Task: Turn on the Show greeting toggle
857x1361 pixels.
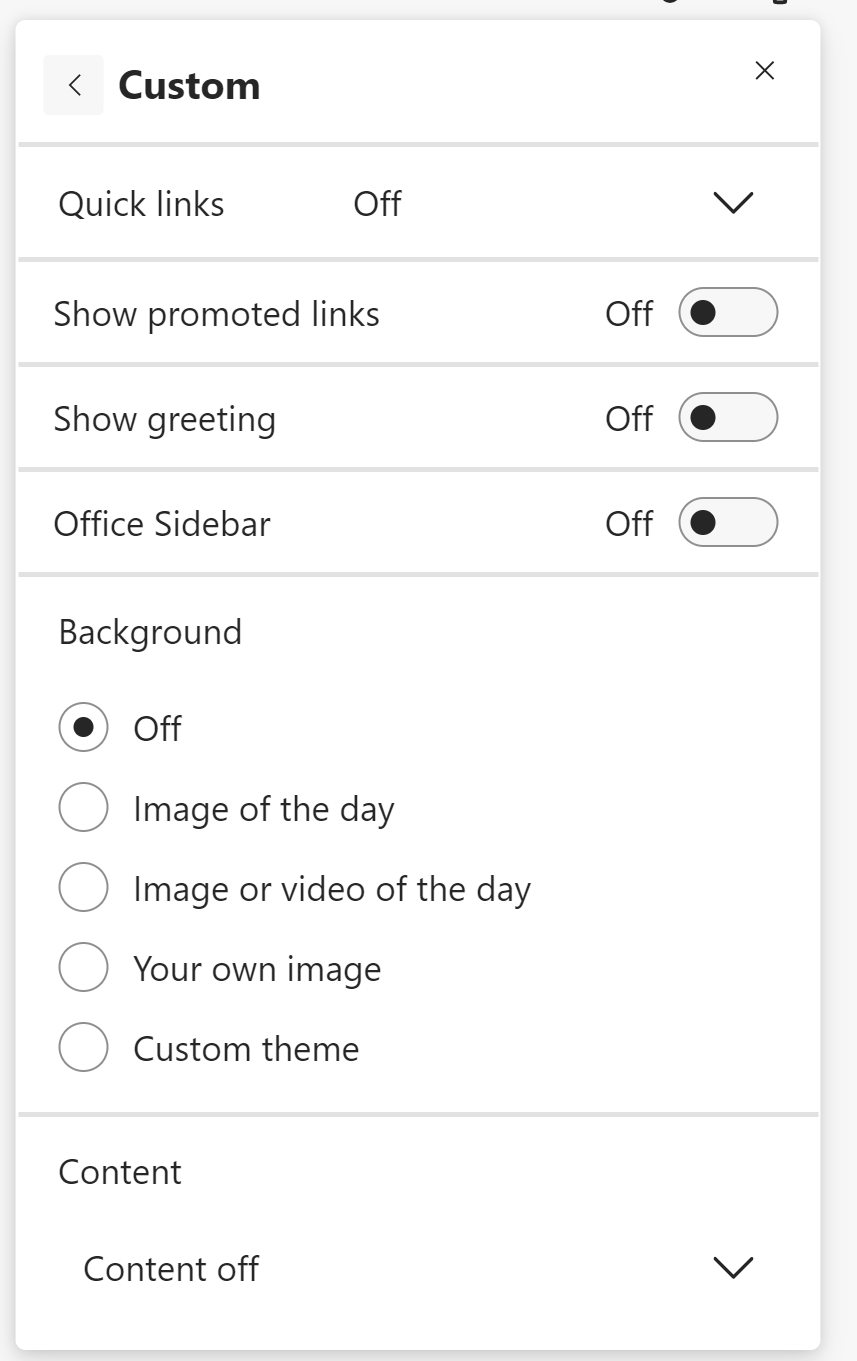Action: click(728, 418)
